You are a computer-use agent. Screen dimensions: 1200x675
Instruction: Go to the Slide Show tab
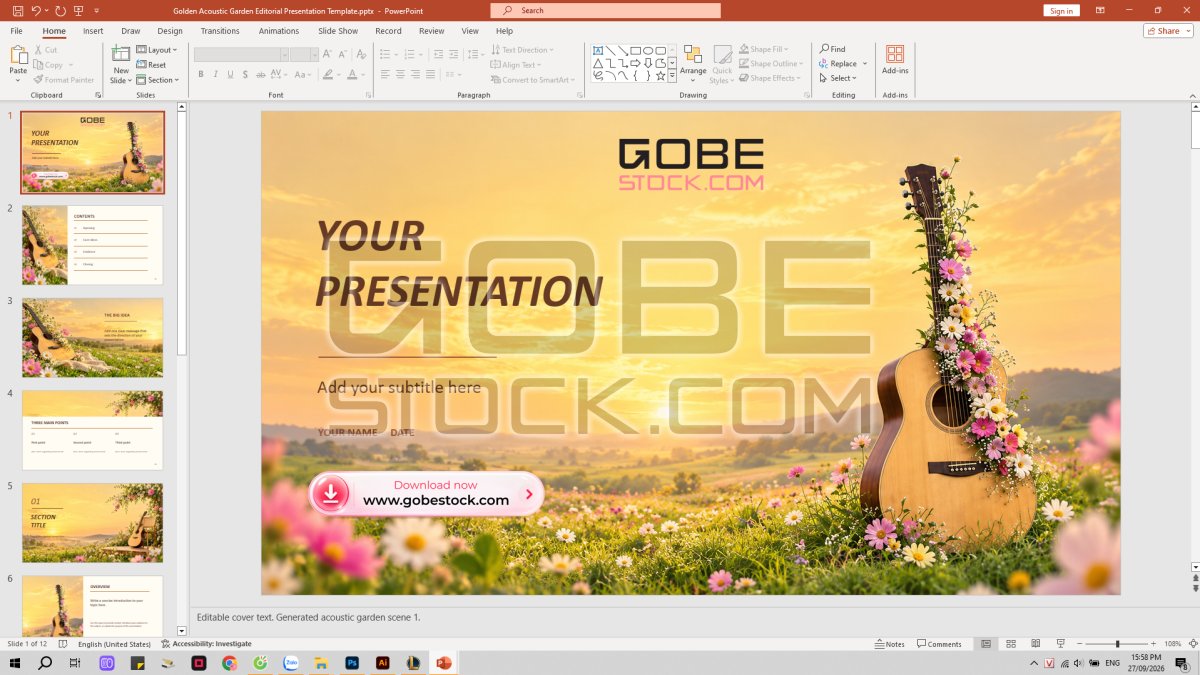pyautogui.click(x=338, y=31)
